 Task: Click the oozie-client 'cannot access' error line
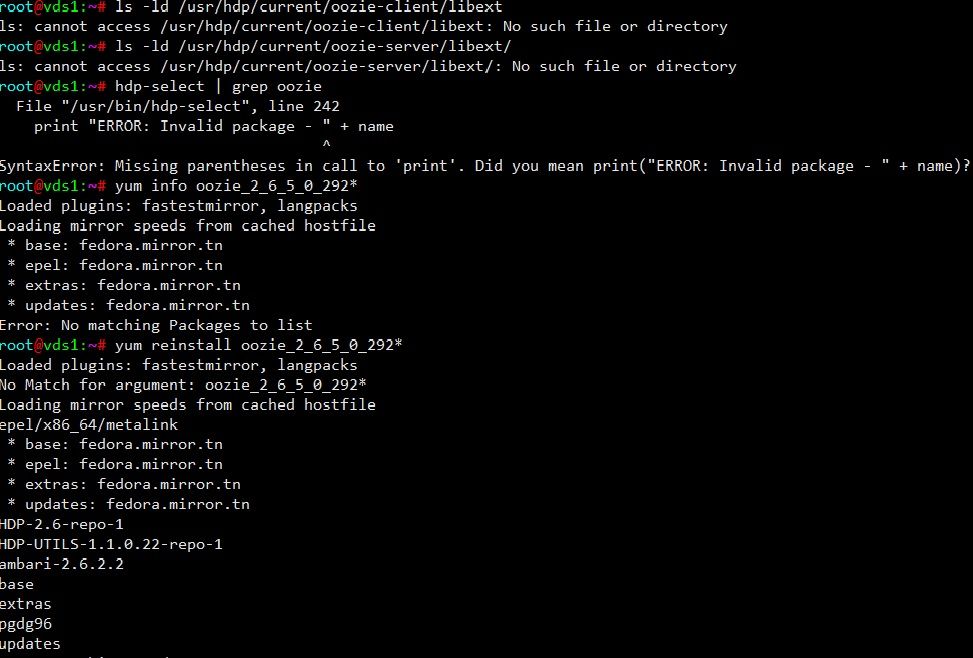363,27
